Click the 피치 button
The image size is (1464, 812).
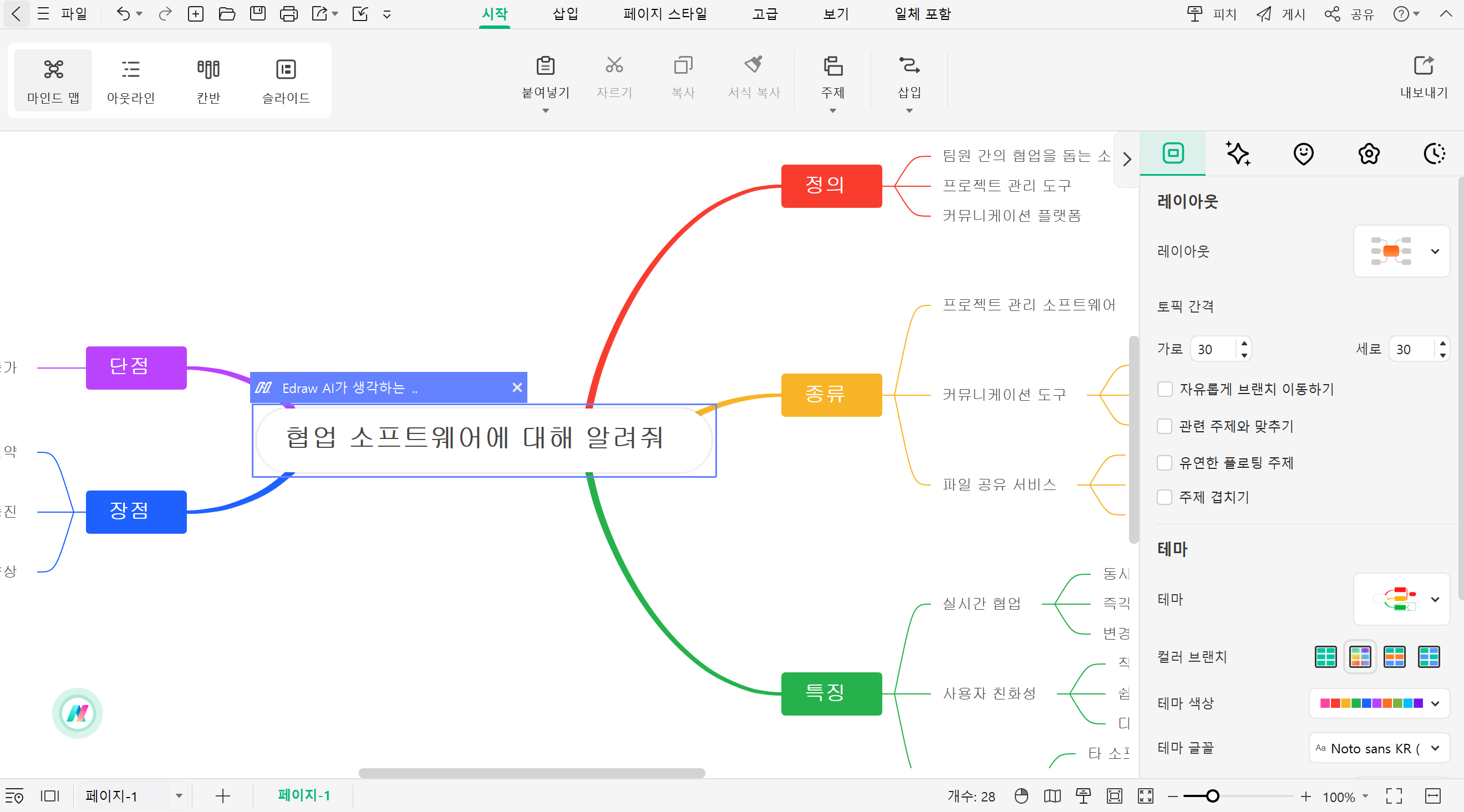(x=1212, y=14)
